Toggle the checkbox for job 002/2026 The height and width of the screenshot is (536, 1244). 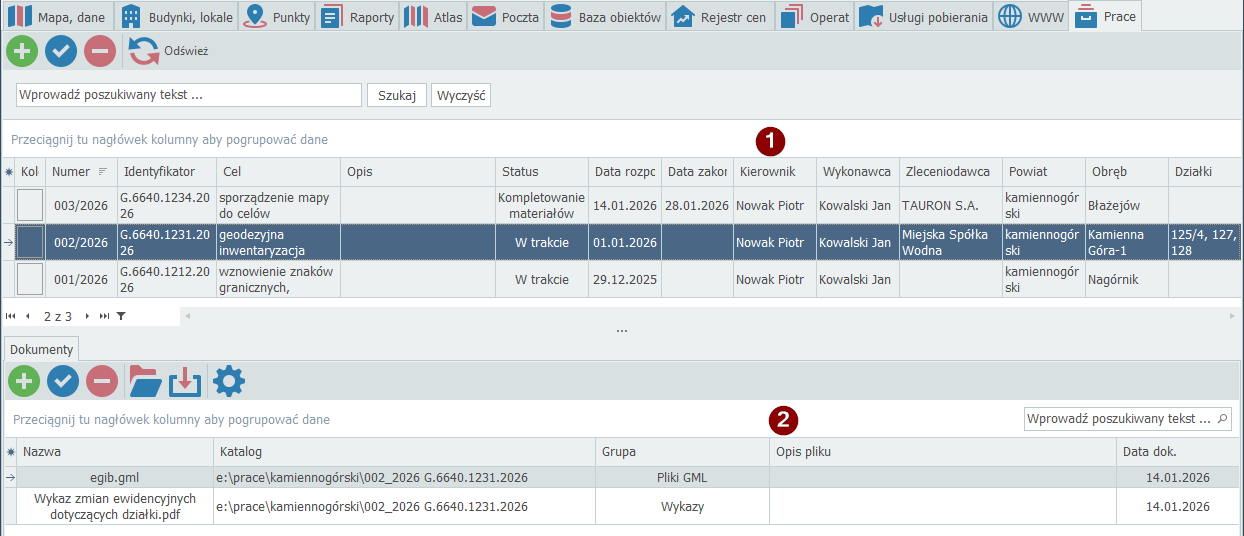pyautogui.click(x=31, y=242)
